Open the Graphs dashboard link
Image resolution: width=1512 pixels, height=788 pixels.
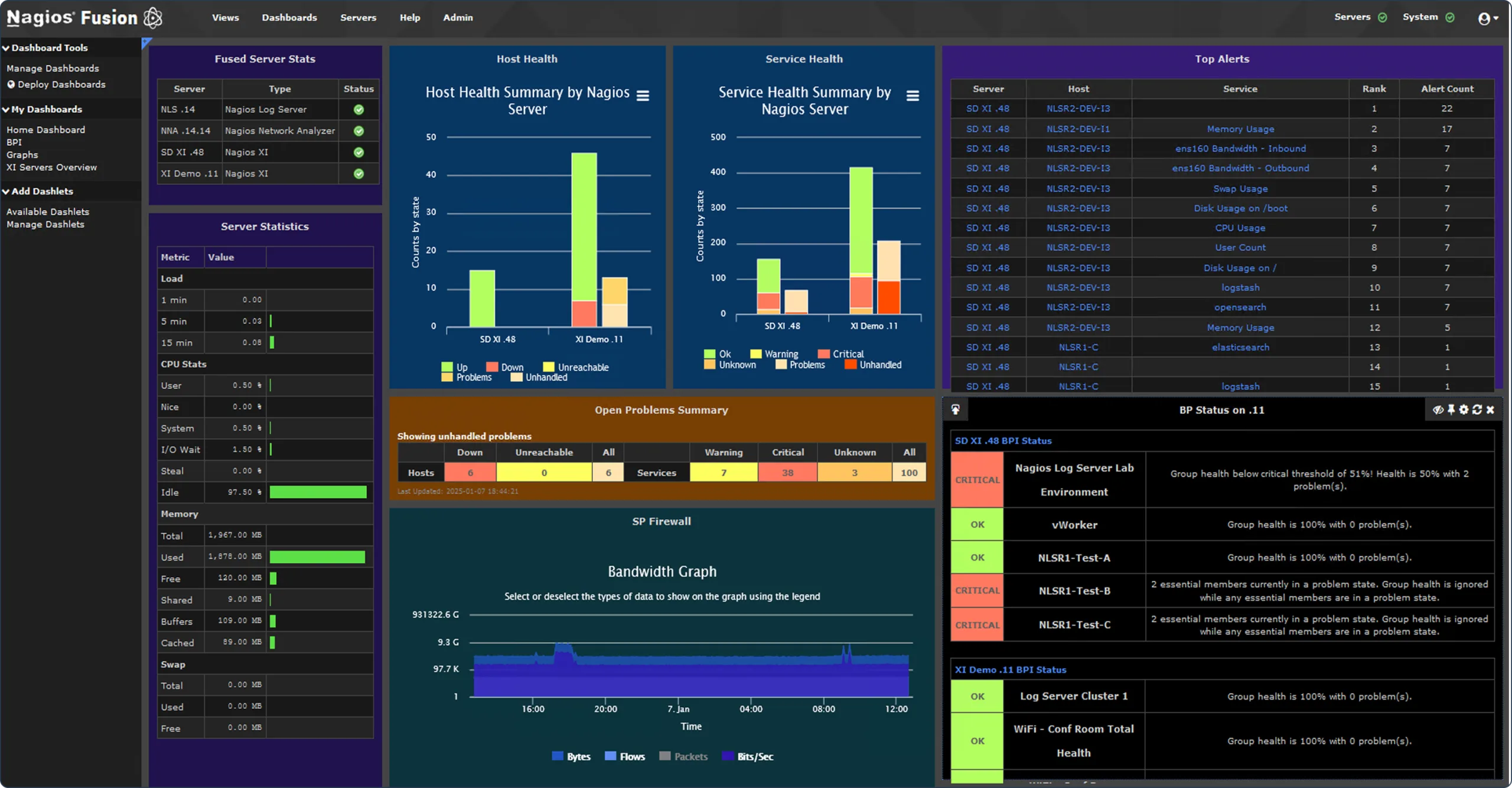tap(22, 155)
